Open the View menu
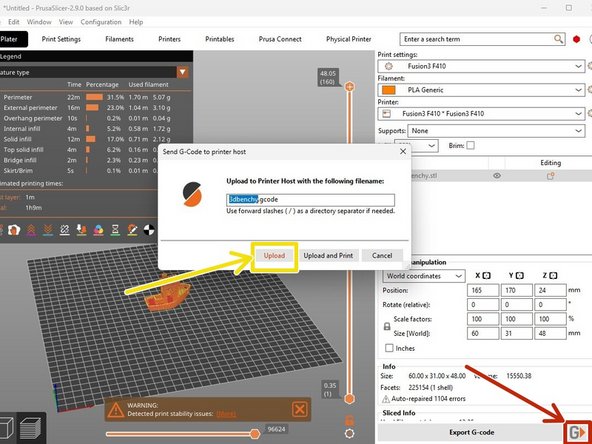592x444 pixels. pyautogui.click(x=66, y=22)
